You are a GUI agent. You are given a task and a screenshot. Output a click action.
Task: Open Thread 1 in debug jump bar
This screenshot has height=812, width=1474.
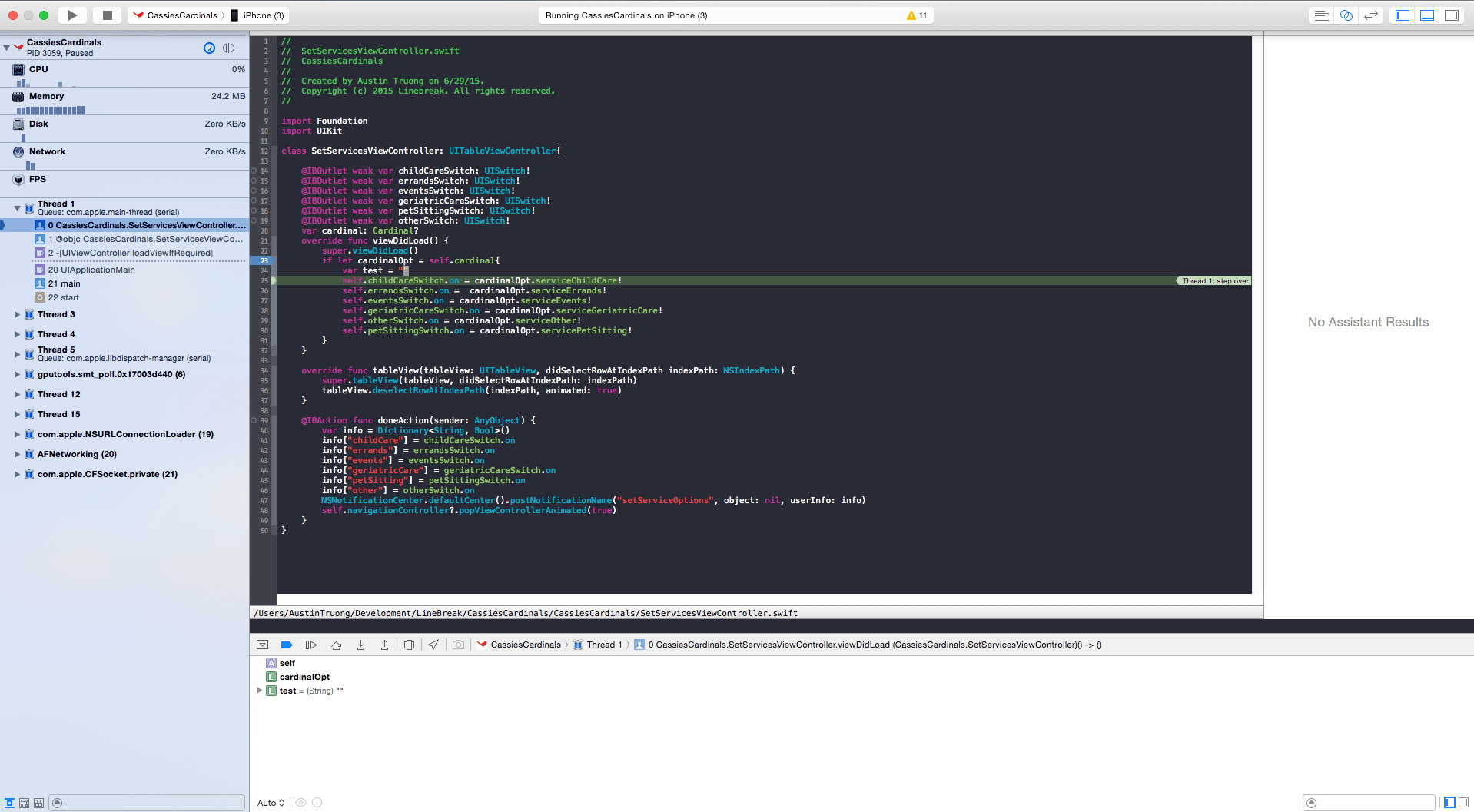click(598, 645)
